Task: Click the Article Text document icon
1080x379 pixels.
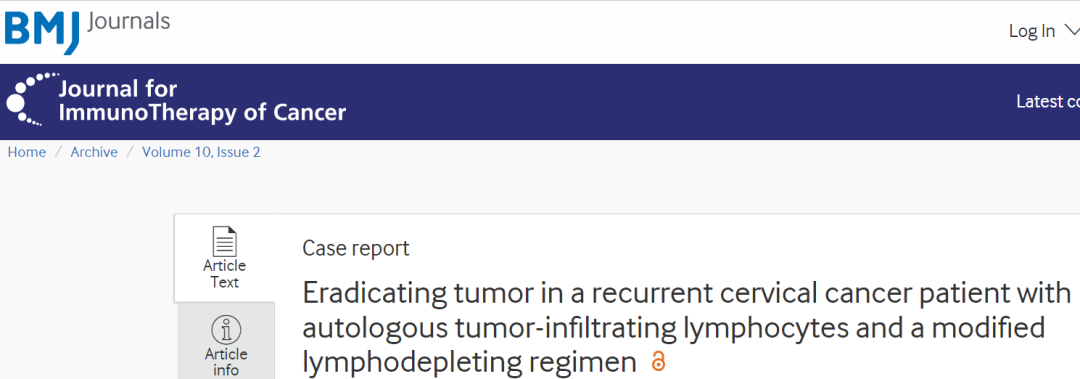Action: [225, 242]
